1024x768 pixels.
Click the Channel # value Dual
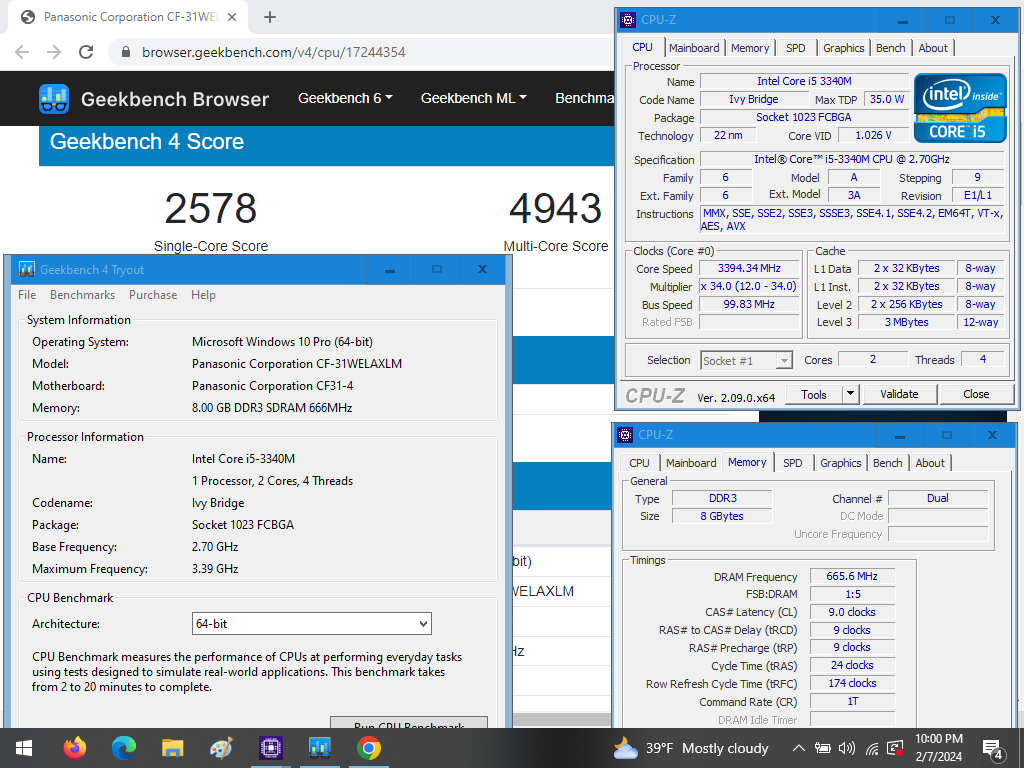coord(937,498)
